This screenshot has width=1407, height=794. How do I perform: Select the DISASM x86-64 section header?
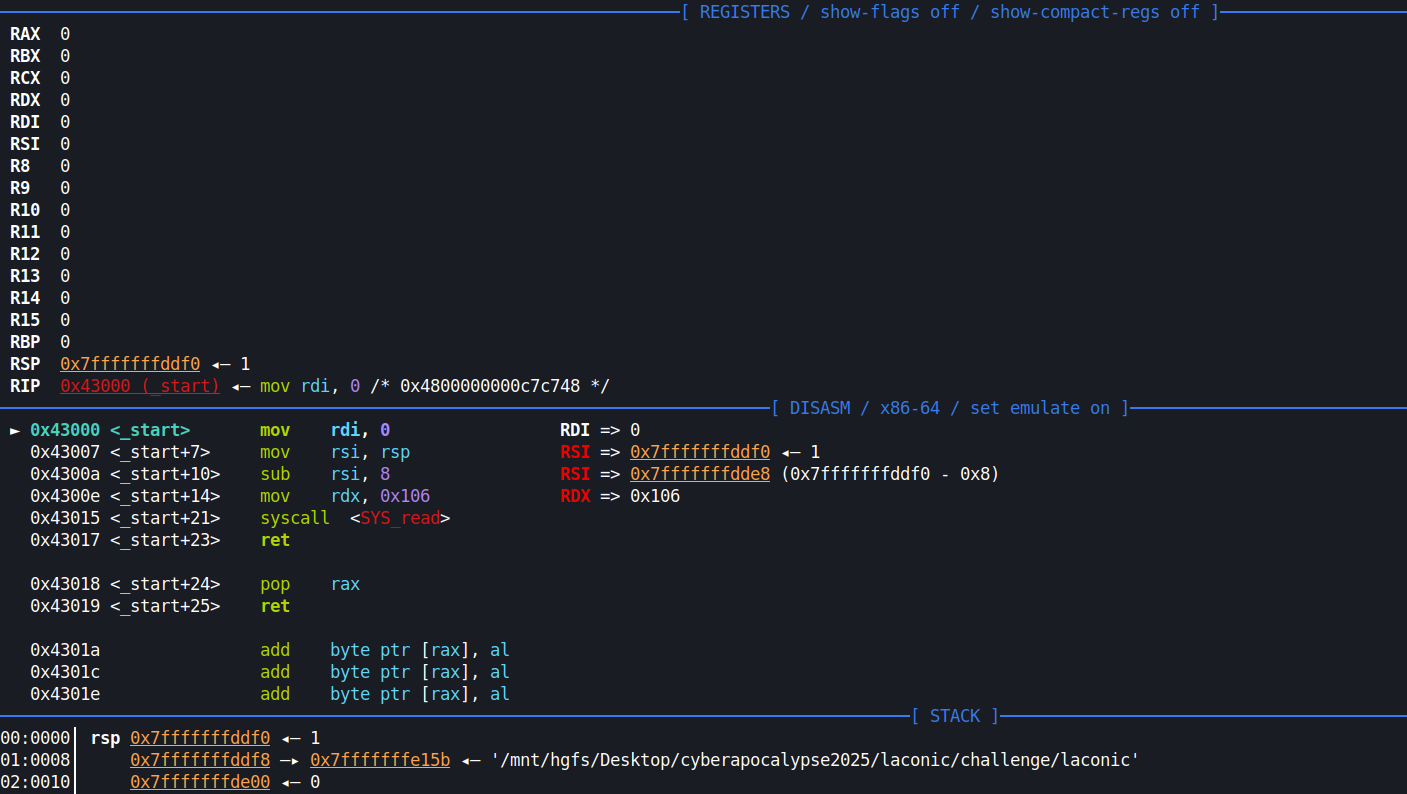949,408
